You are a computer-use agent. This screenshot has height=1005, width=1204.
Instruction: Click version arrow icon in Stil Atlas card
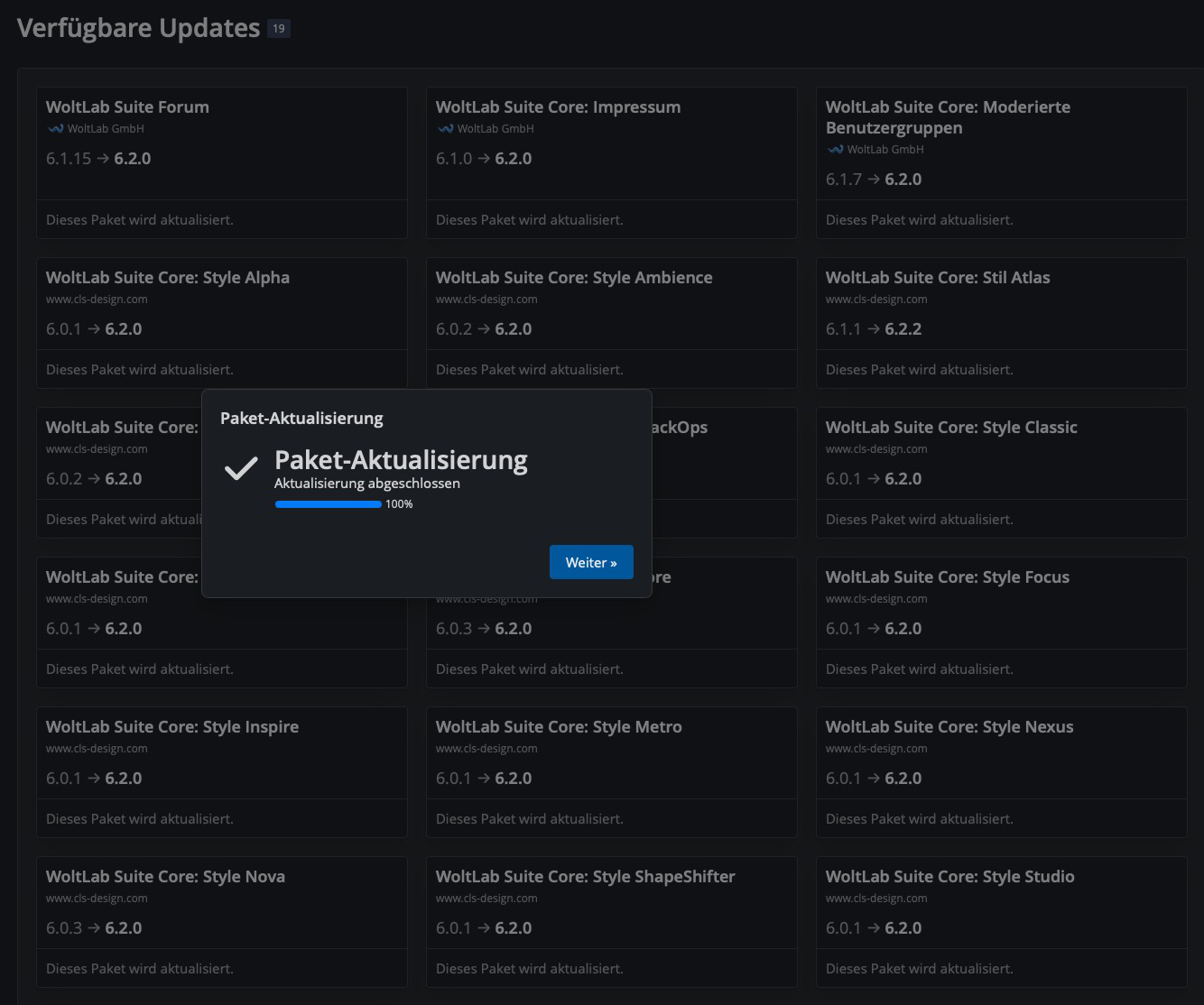(873, 329)
